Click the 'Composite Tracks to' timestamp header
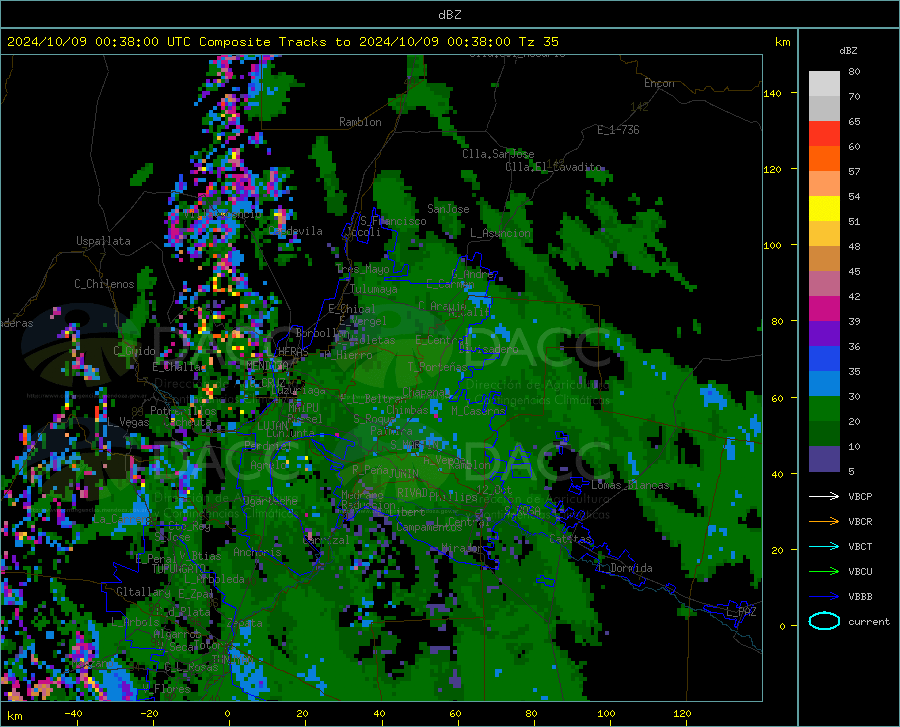900x727 pixels. click(282, 42)
